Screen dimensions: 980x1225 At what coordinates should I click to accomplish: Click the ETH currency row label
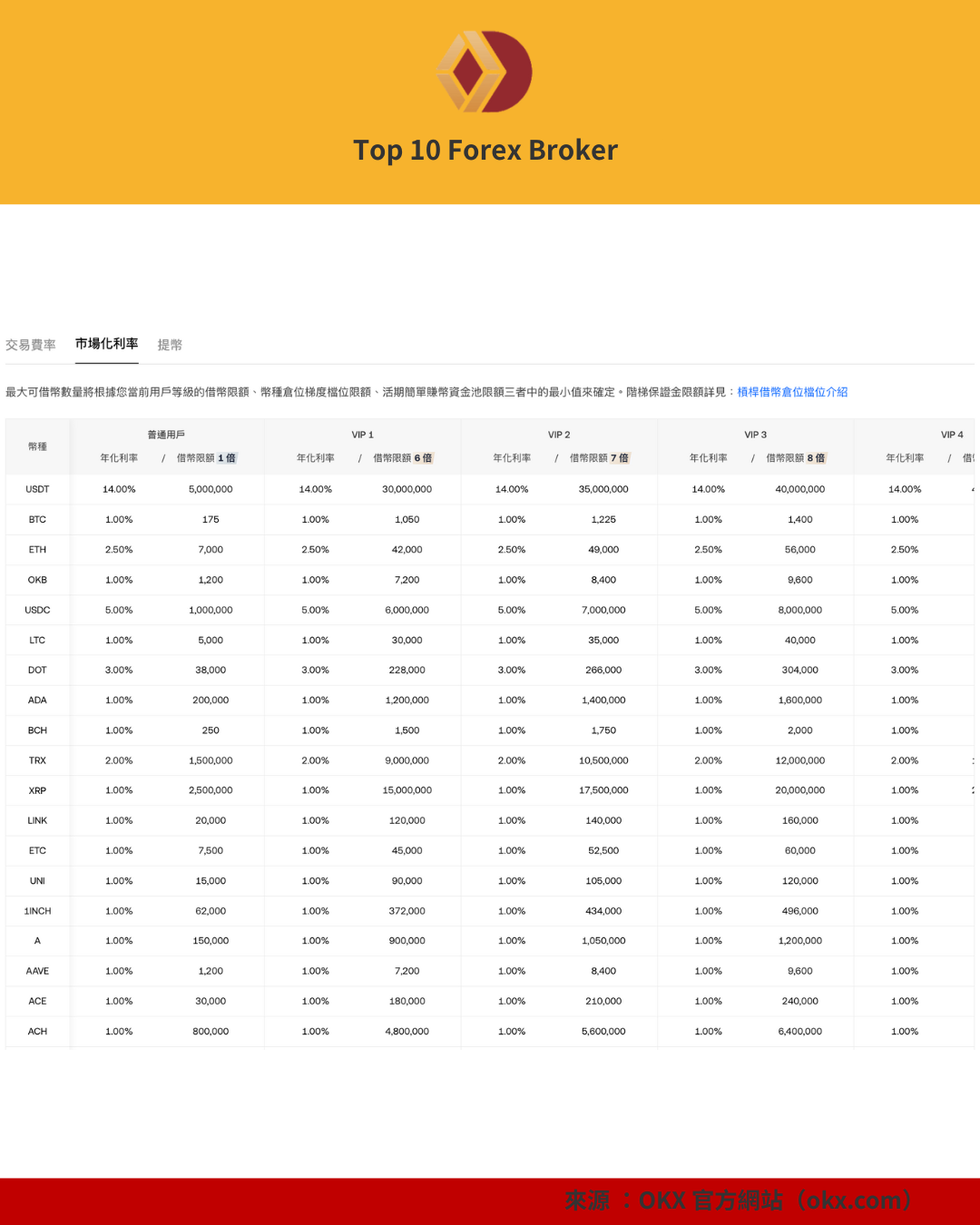click(x=37, y=550)
